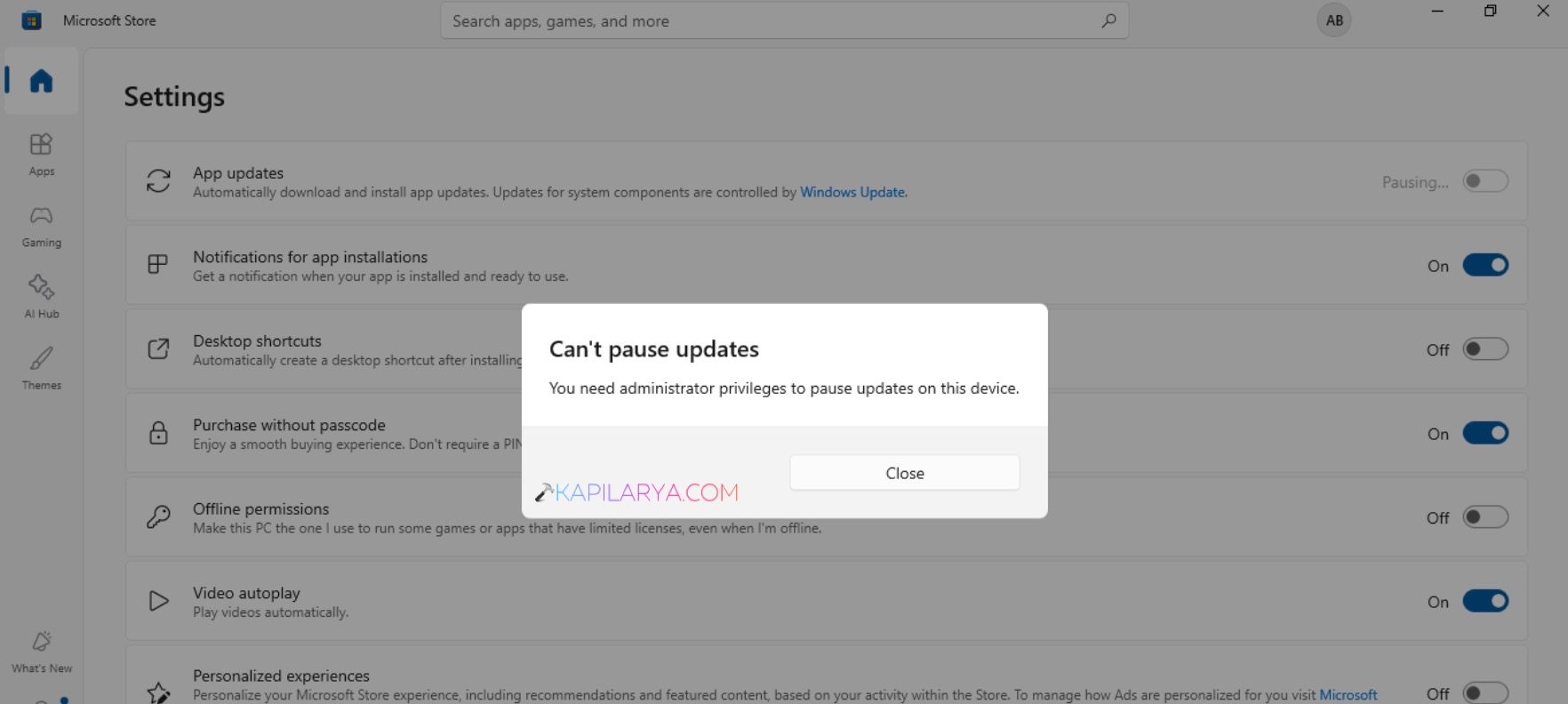Image resolution: width=1568 pixels, height=704 pixels.
Task: Open the Apps section in the sidebar
Action: 41,155
